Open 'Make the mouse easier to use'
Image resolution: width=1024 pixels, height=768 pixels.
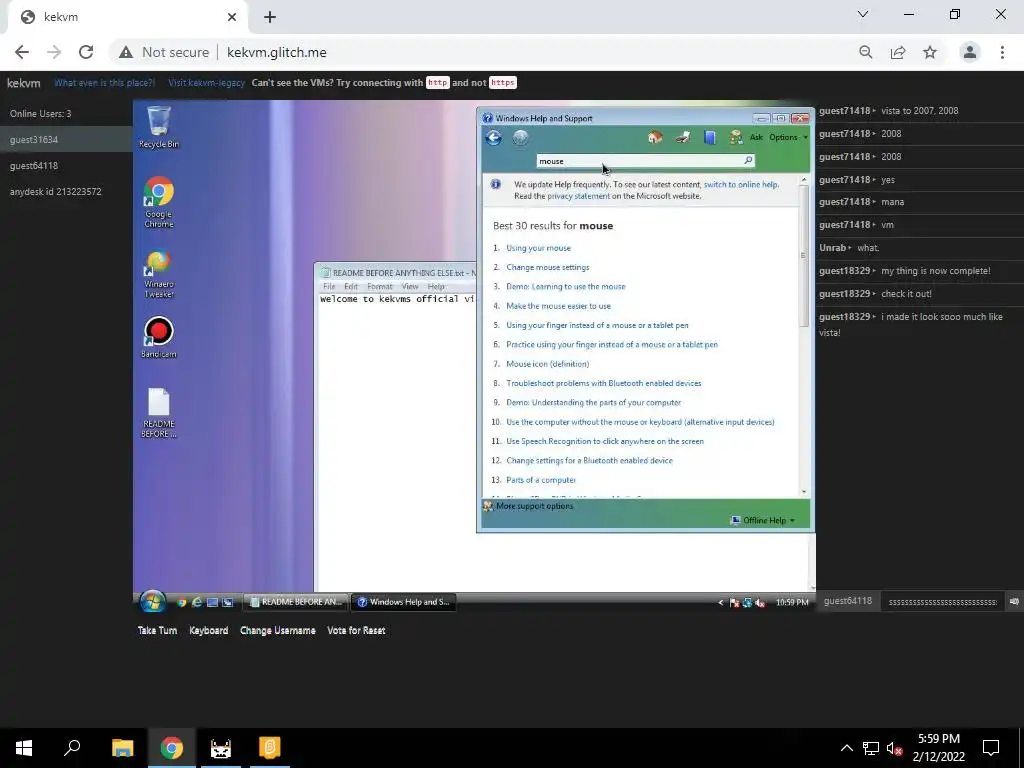(x=558, y=306)
